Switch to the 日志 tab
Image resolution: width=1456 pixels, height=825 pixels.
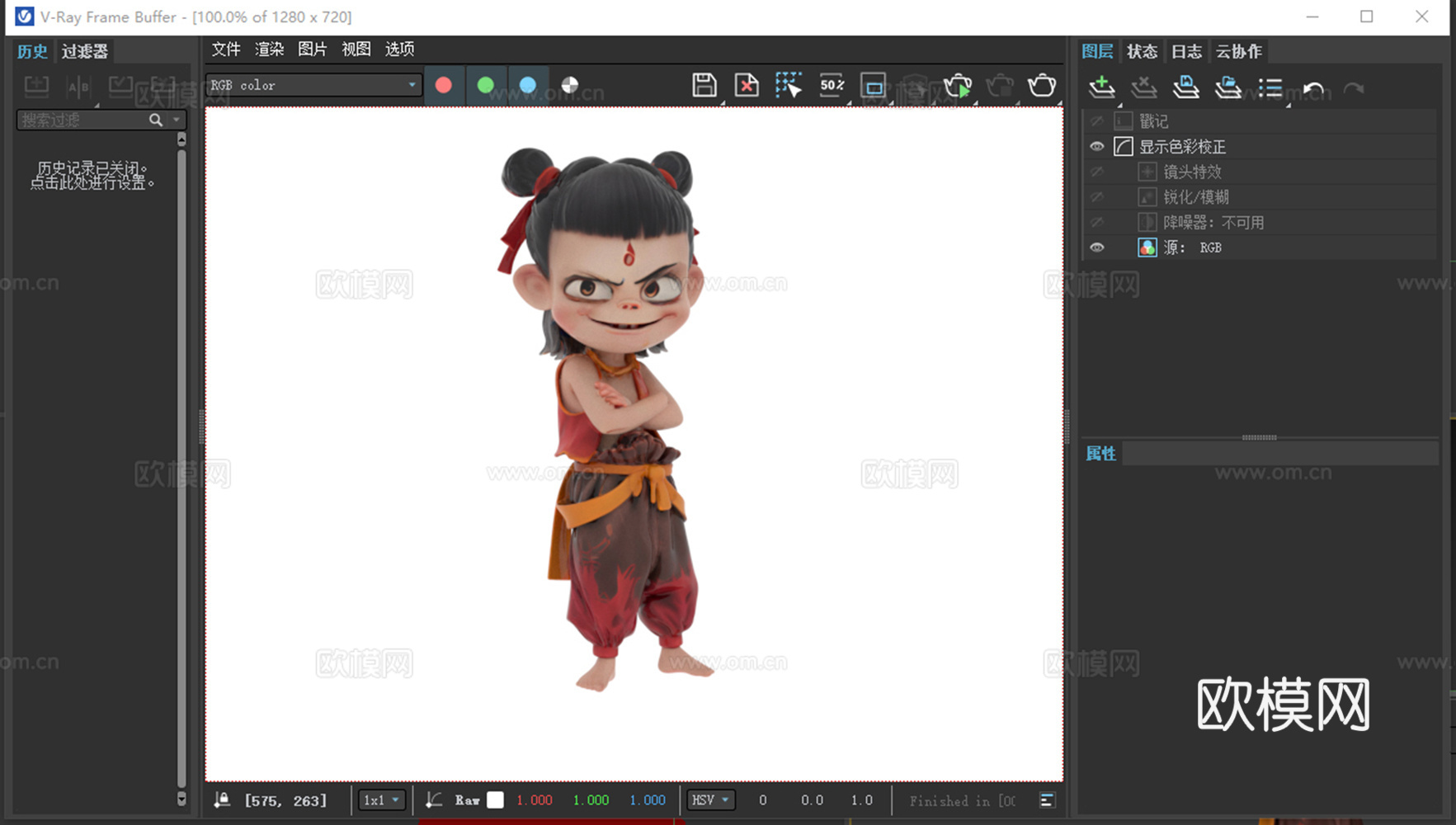1186,51
